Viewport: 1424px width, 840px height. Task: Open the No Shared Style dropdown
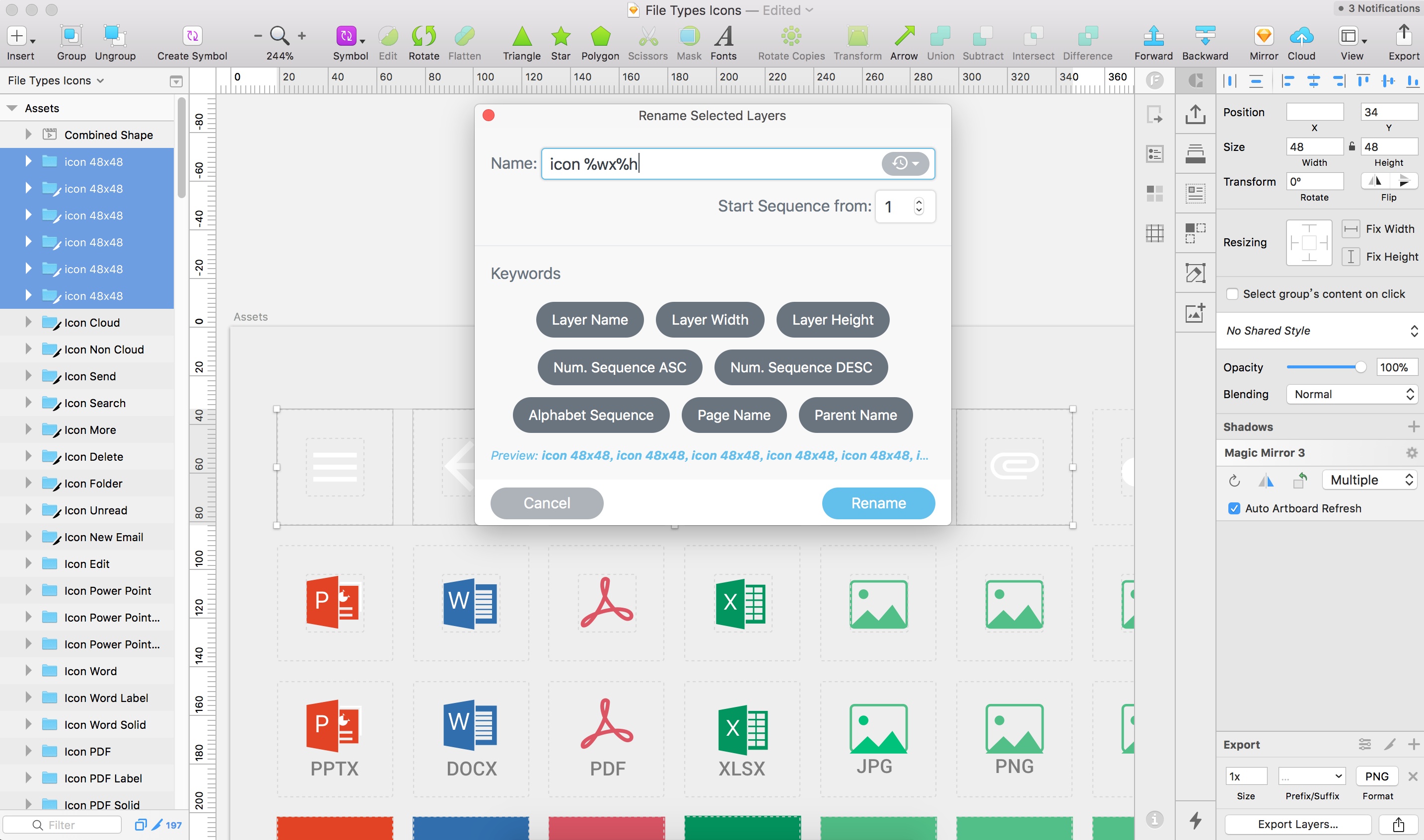pos(1320,331)
